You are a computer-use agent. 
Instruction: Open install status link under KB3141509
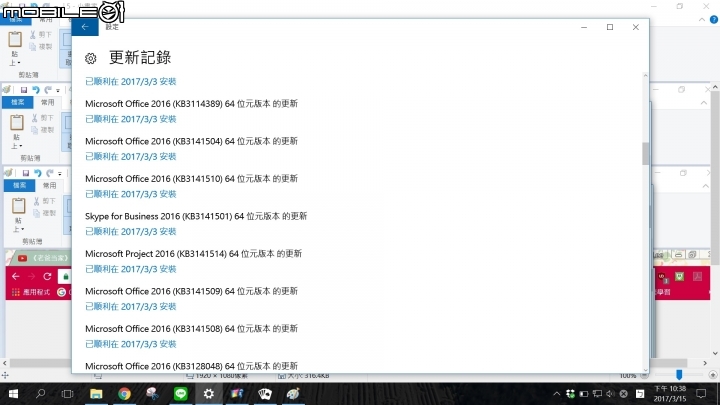point(130,307)
